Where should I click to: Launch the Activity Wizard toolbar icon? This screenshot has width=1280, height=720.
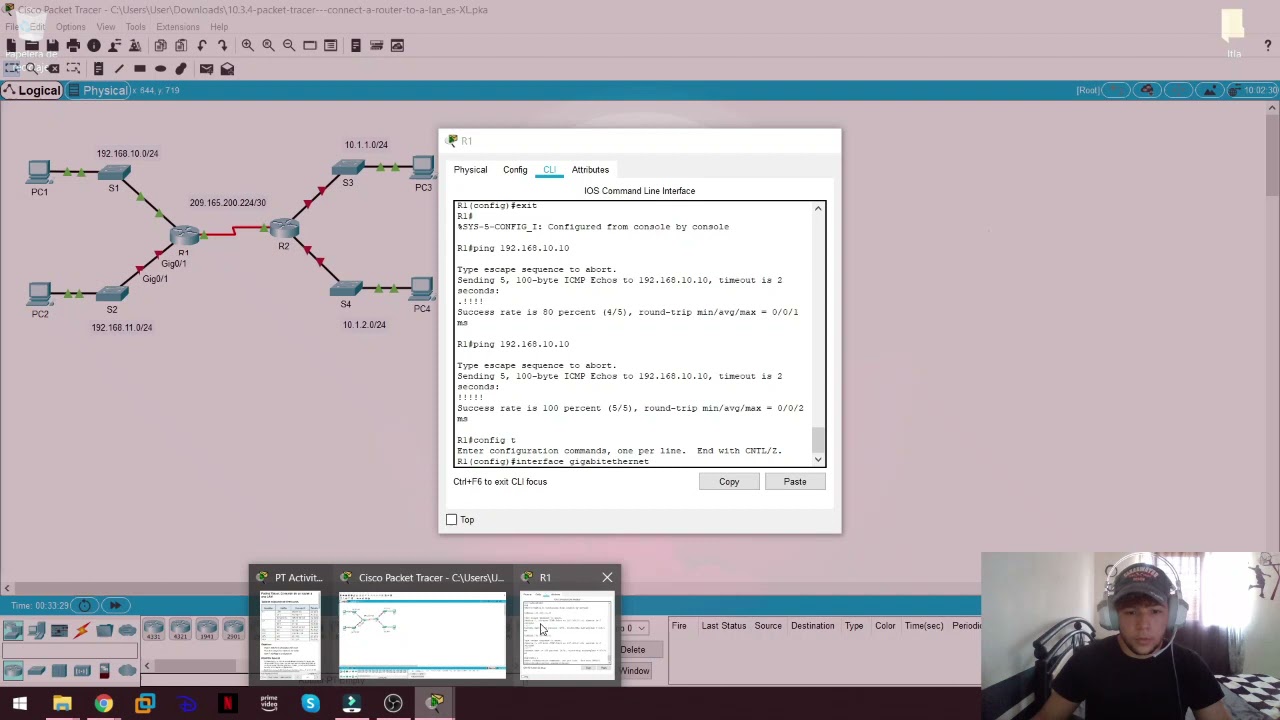tap(135, 45)
